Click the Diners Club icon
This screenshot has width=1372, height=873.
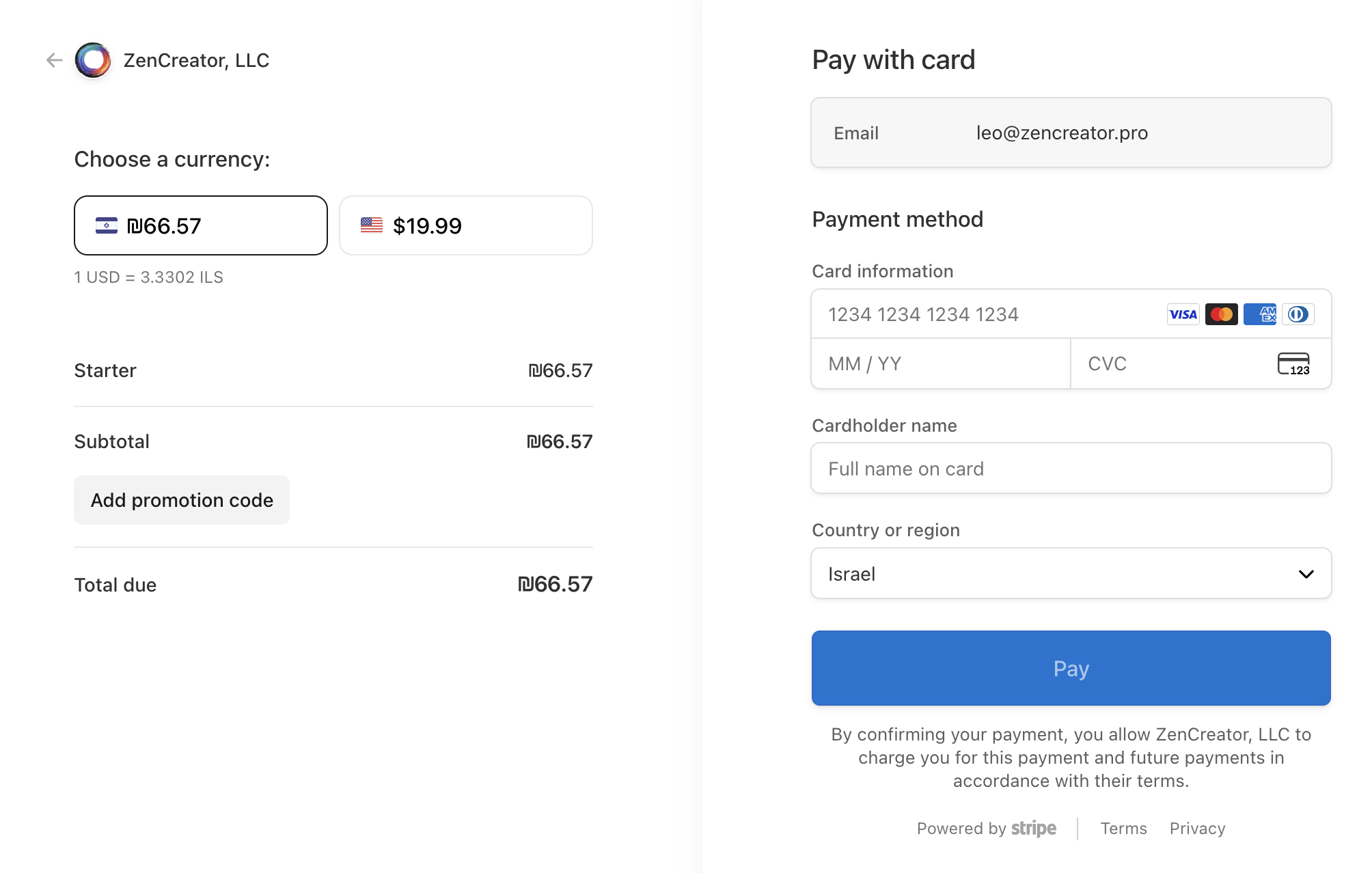1298,314
